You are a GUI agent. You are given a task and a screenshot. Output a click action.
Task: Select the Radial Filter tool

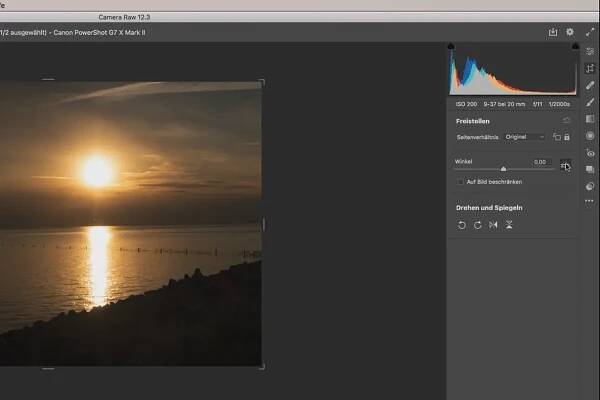pos(590,136)
